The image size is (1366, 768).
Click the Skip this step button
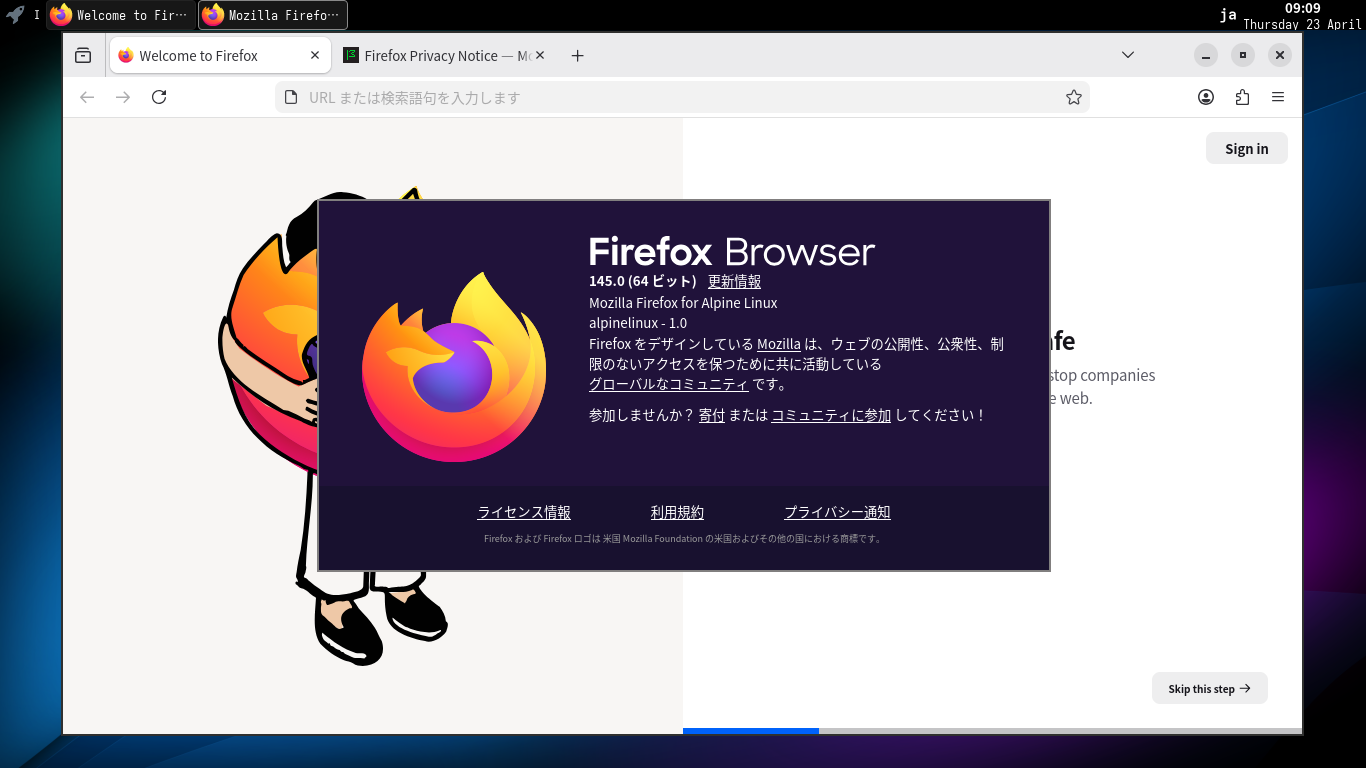click(1210, 688)
